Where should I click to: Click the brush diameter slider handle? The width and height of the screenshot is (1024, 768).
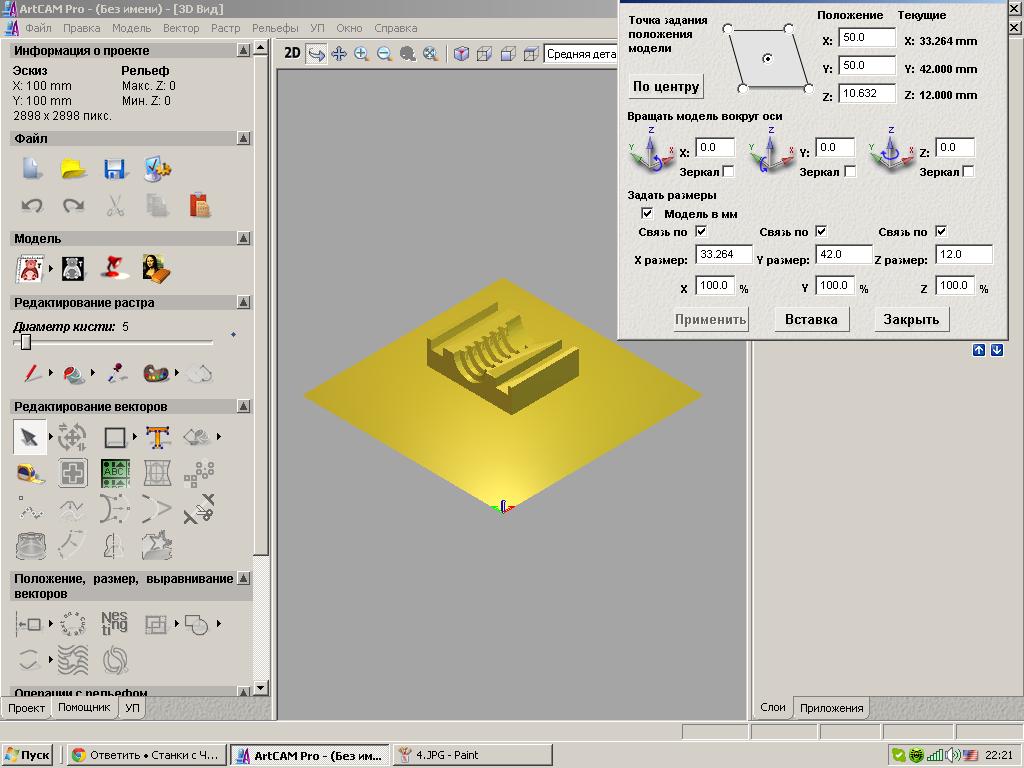click(x=25, y=342)
